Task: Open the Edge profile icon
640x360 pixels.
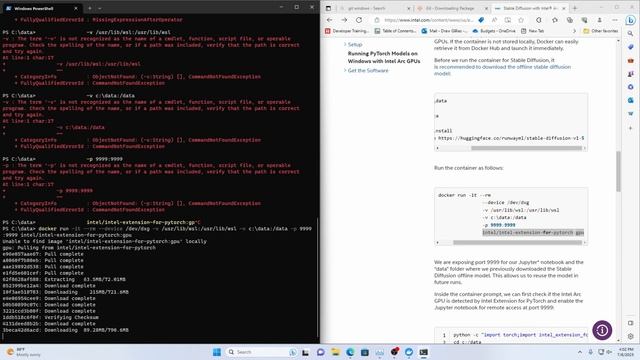Action: pos(599,20)
